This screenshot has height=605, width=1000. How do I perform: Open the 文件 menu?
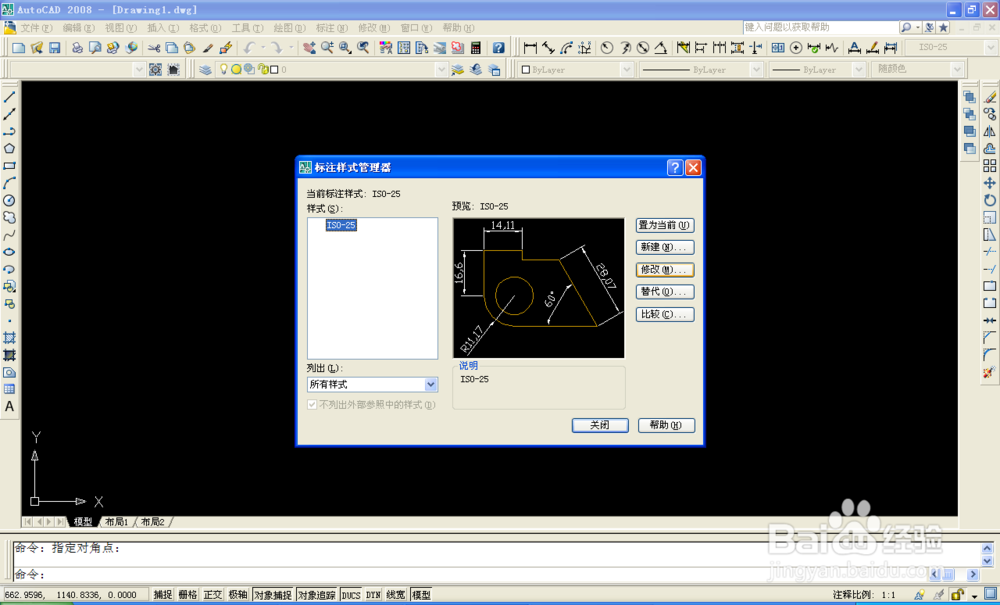tap(36, 28)
